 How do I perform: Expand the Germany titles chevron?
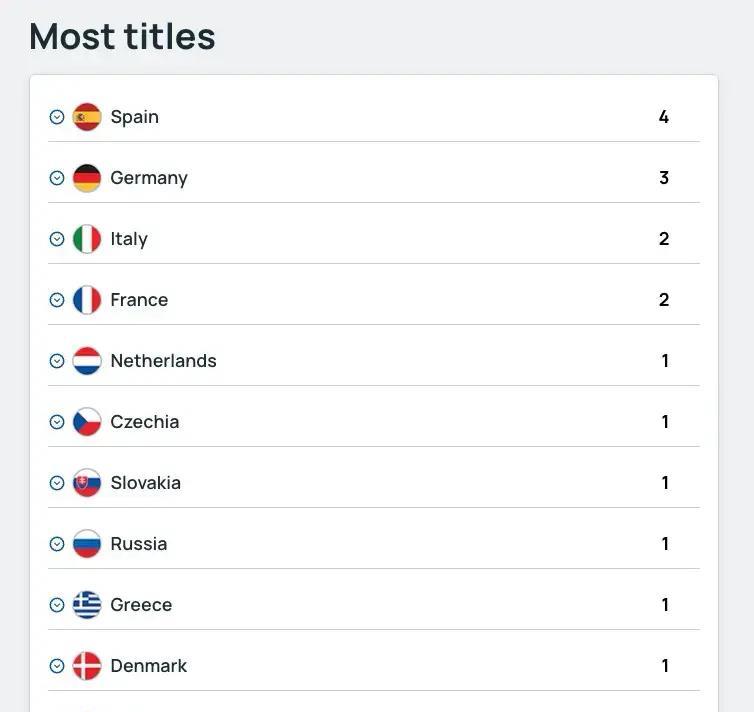(57, 178)
